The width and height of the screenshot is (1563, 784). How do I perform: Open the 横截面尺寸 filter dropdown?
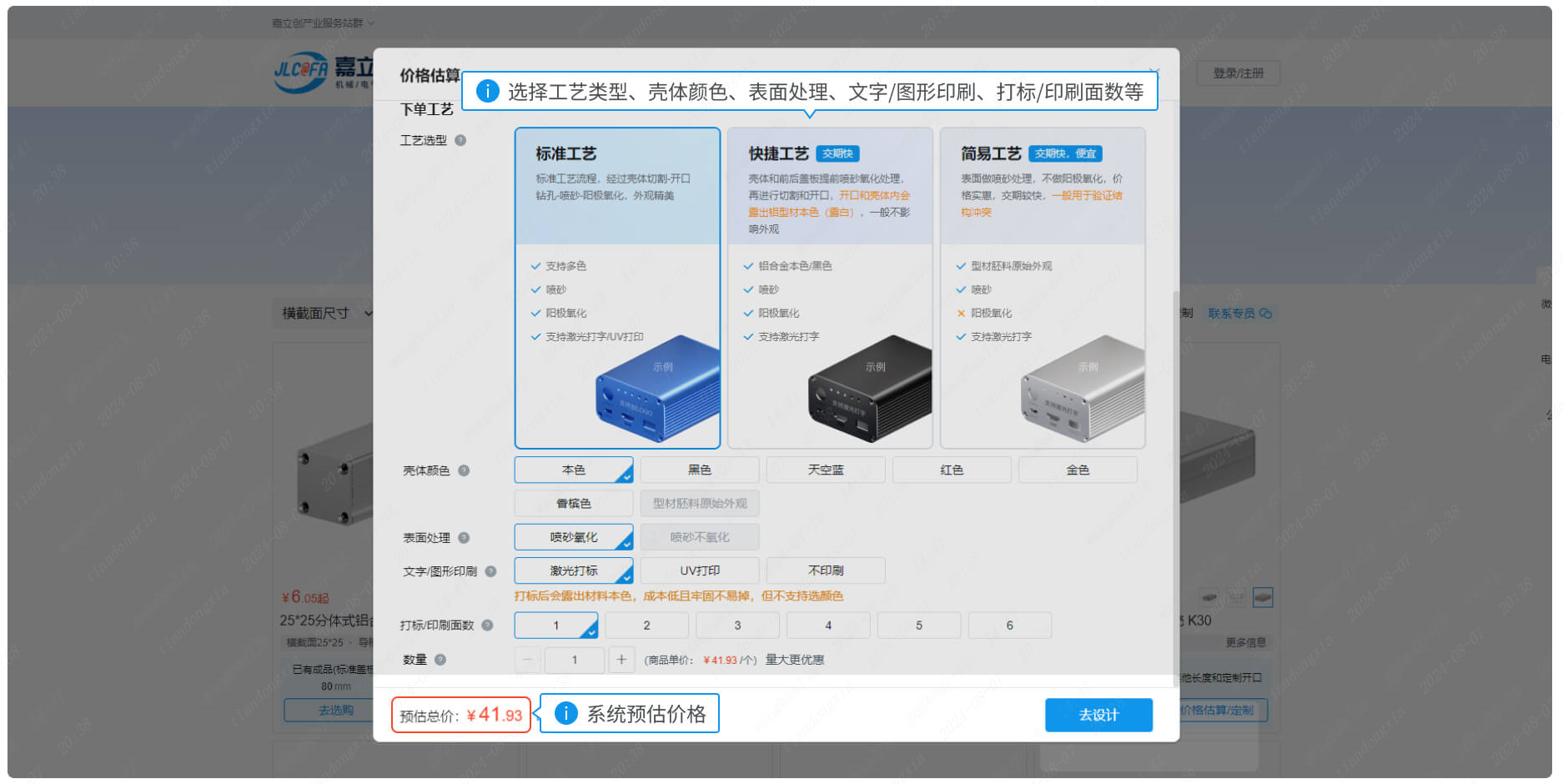327,314
